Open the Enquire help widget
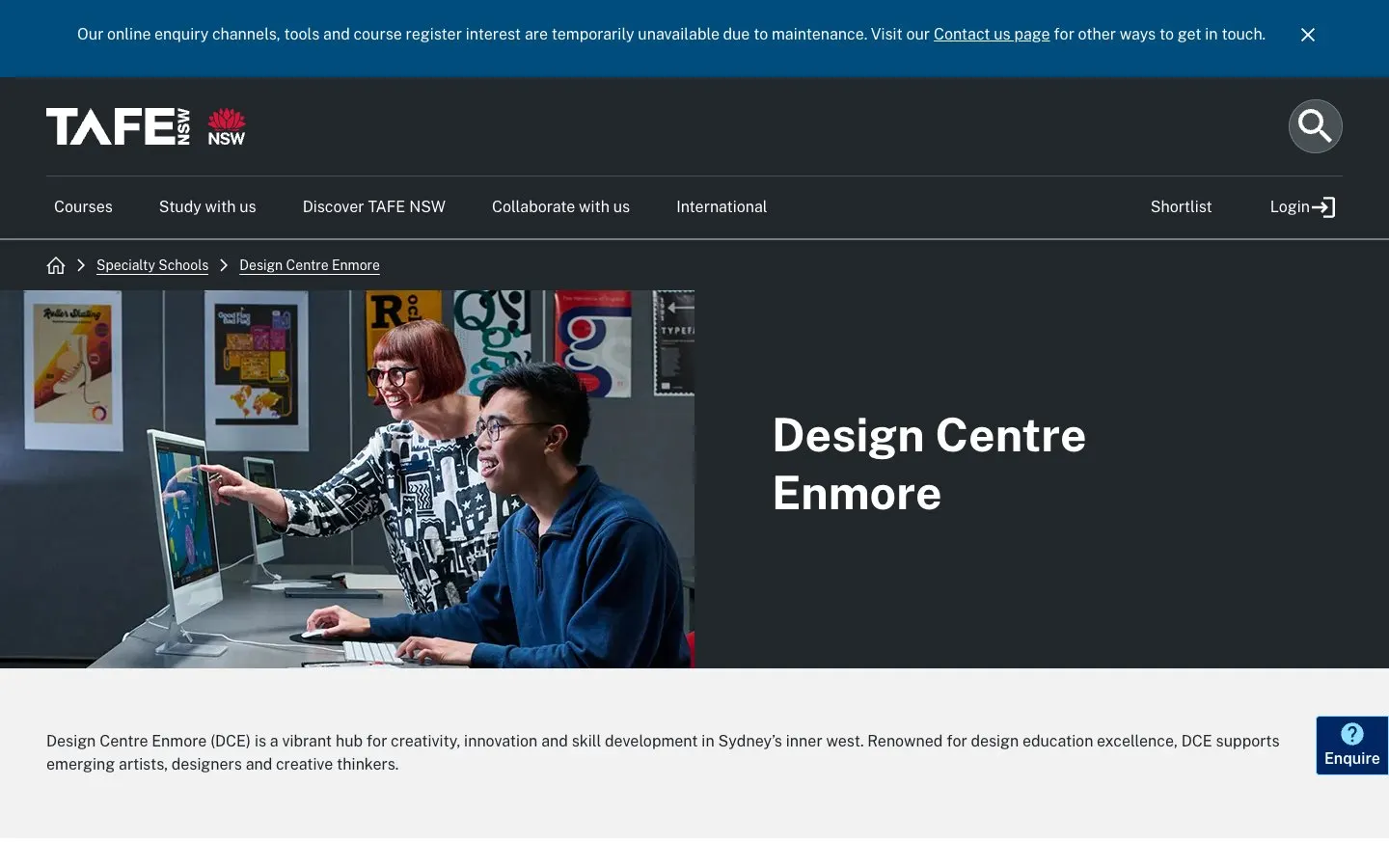 1352,746
